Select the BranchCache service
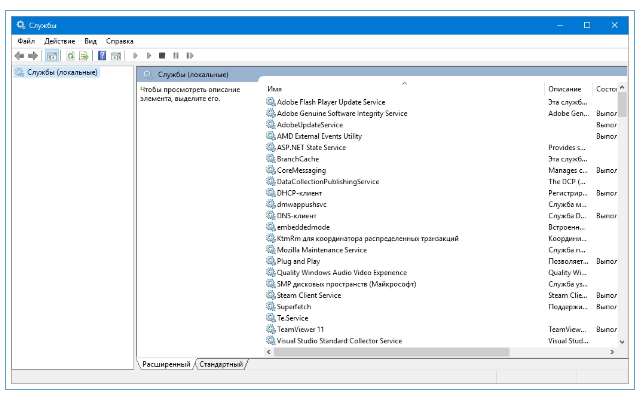 tap(298, 159)
